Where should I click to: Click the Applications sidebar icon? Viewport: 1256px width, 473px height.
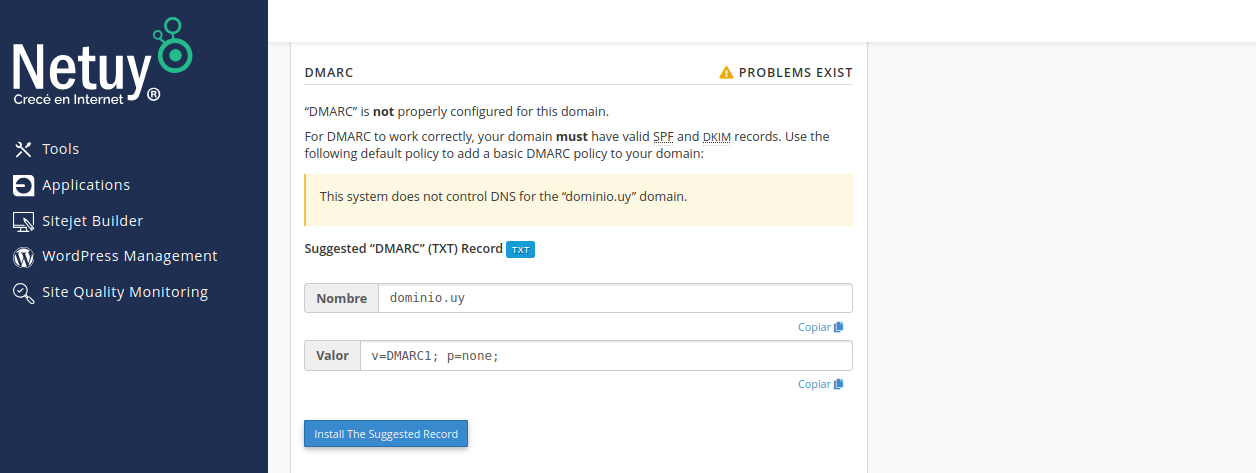[23, 185]
